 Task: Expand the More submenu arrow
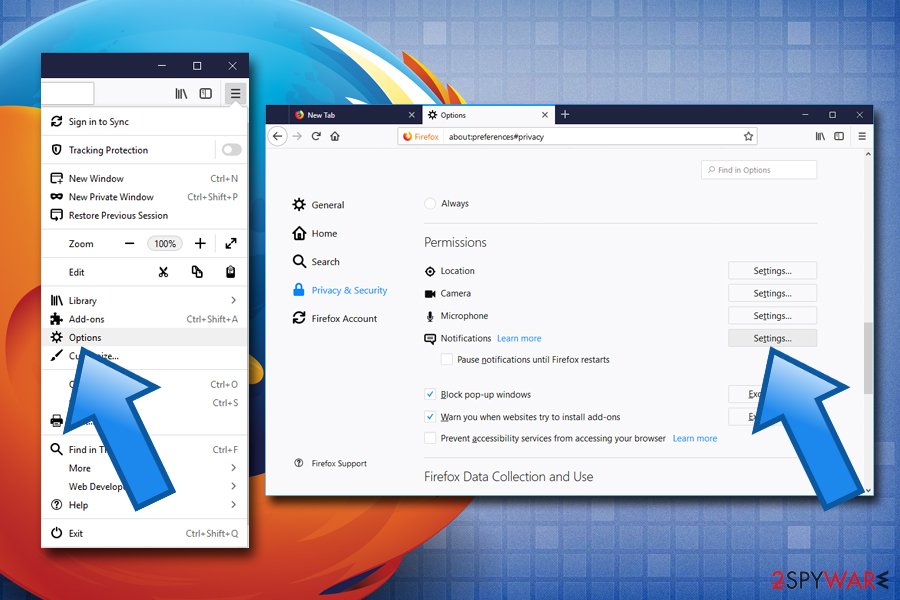233,468
